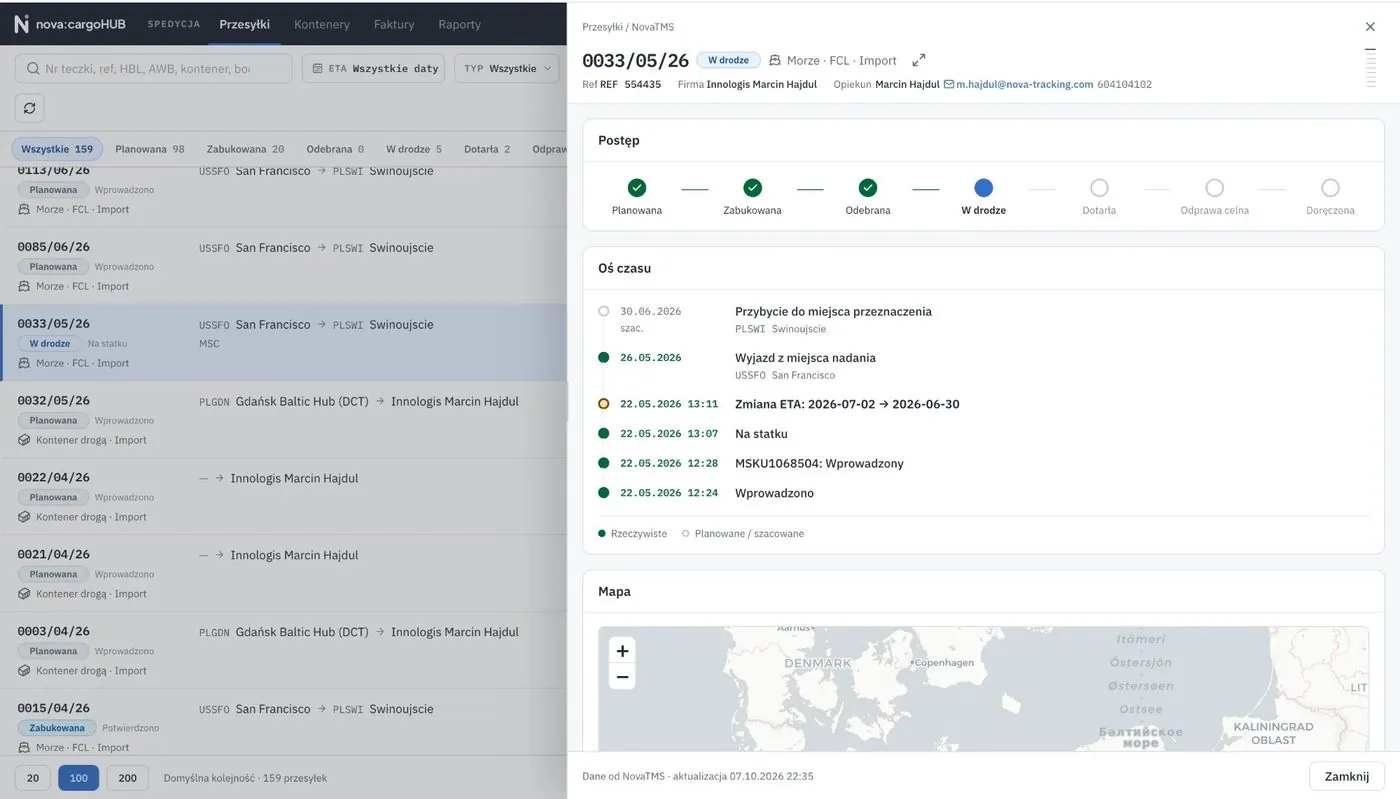The height and width of the screenshot is (799, 1400).
Task: Expand the TYP Wszystkie dropdown
Action: coord(507,68)
